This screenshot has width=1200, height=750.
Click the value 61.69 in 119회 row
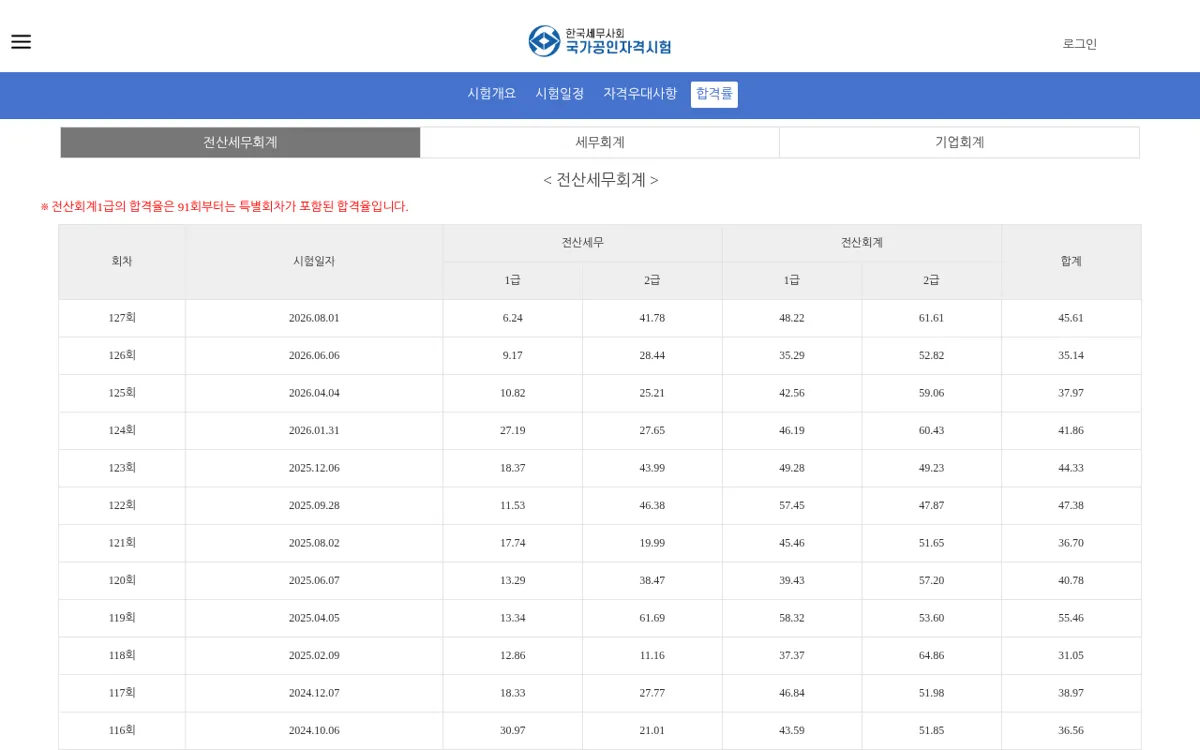coord(652,618)
